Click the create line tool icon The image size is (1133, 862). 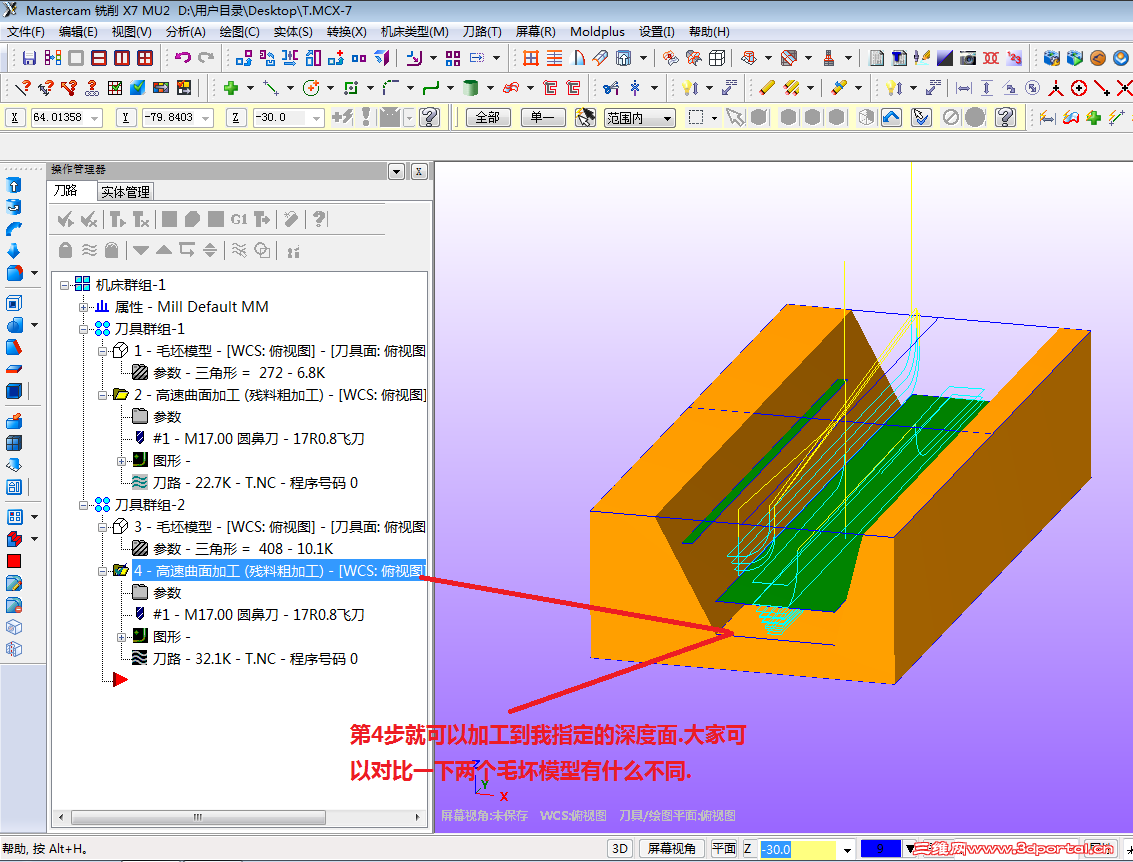tap(271, 88)
